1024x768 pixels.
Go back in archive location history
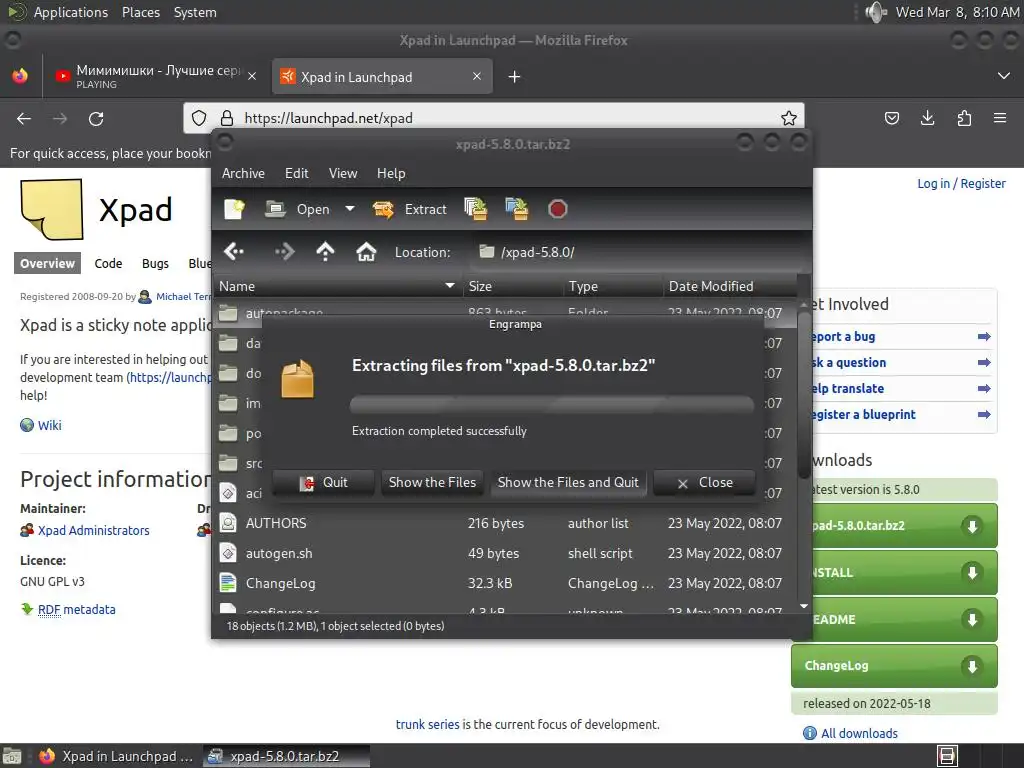[234, 251]
